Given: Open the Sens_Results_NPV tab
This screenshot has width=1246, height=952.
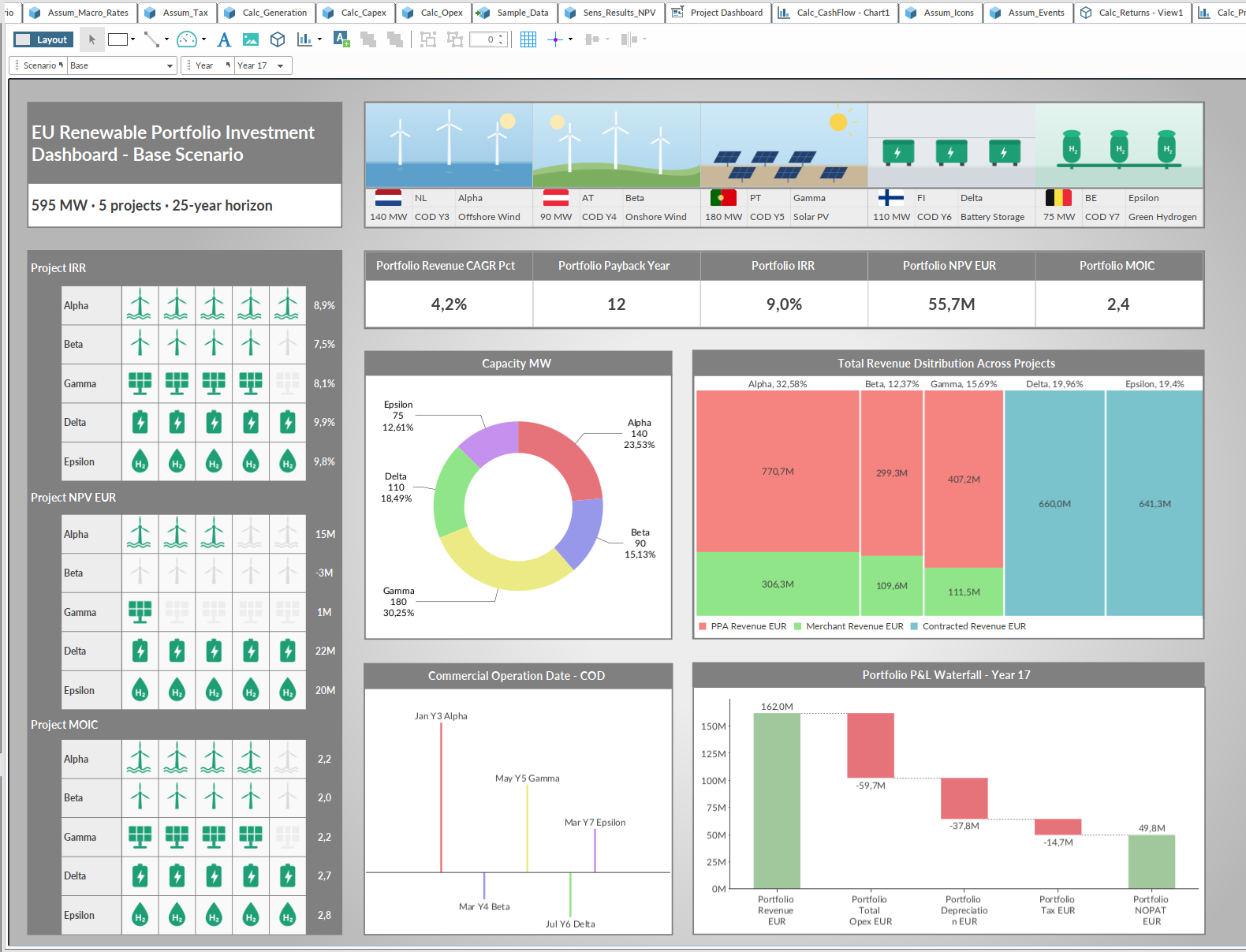Looking at the screenshot, I should (611, 13).
